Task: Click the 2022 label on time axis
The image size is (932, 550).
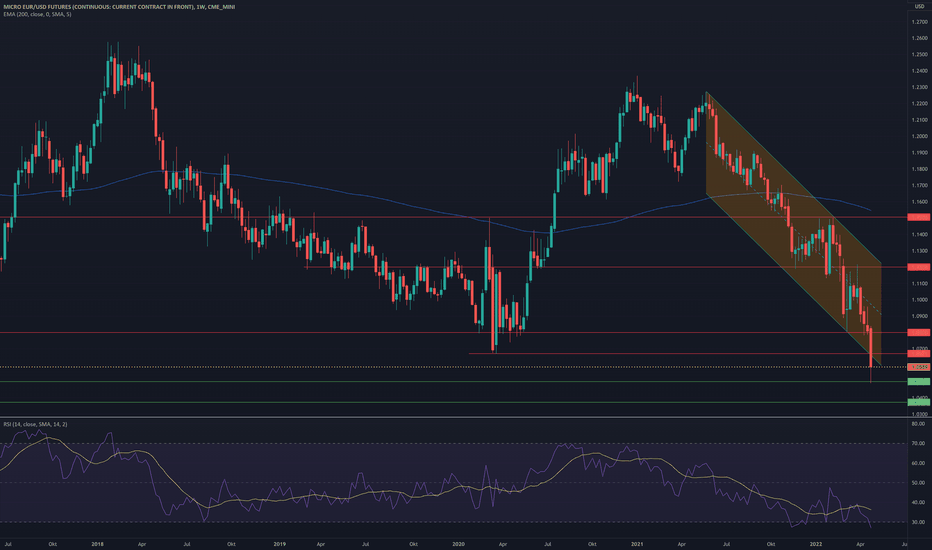Action: [816, 544]
